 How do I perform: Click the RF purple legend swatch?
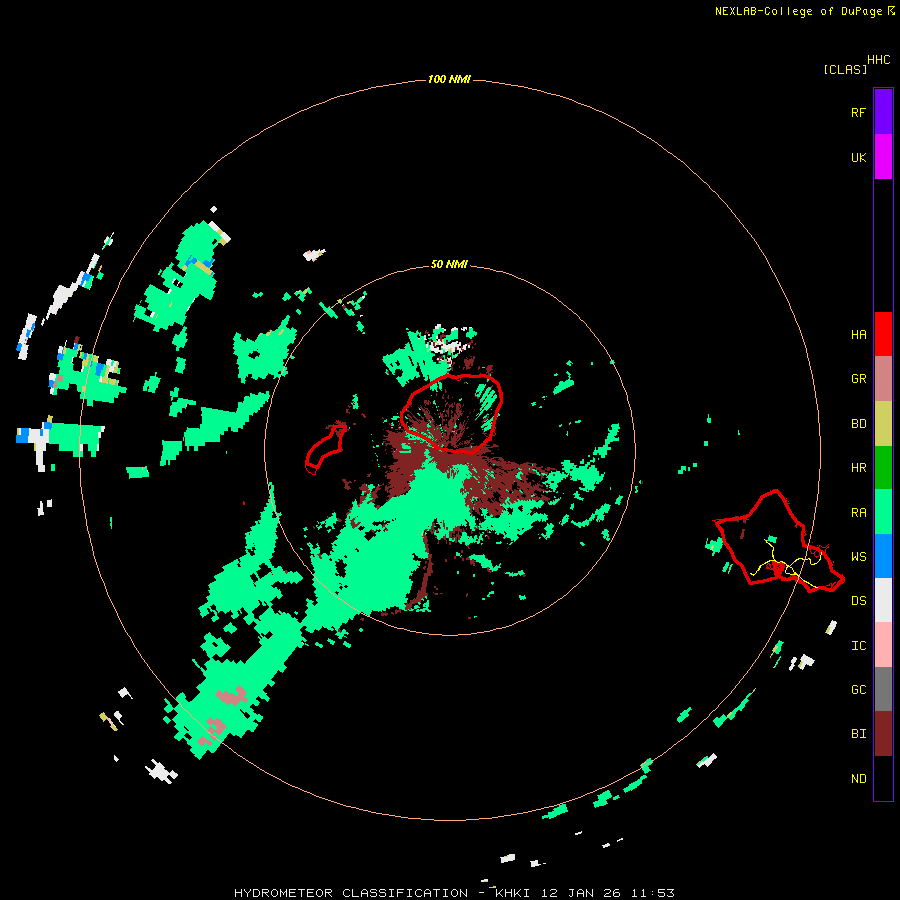point(883,112)
